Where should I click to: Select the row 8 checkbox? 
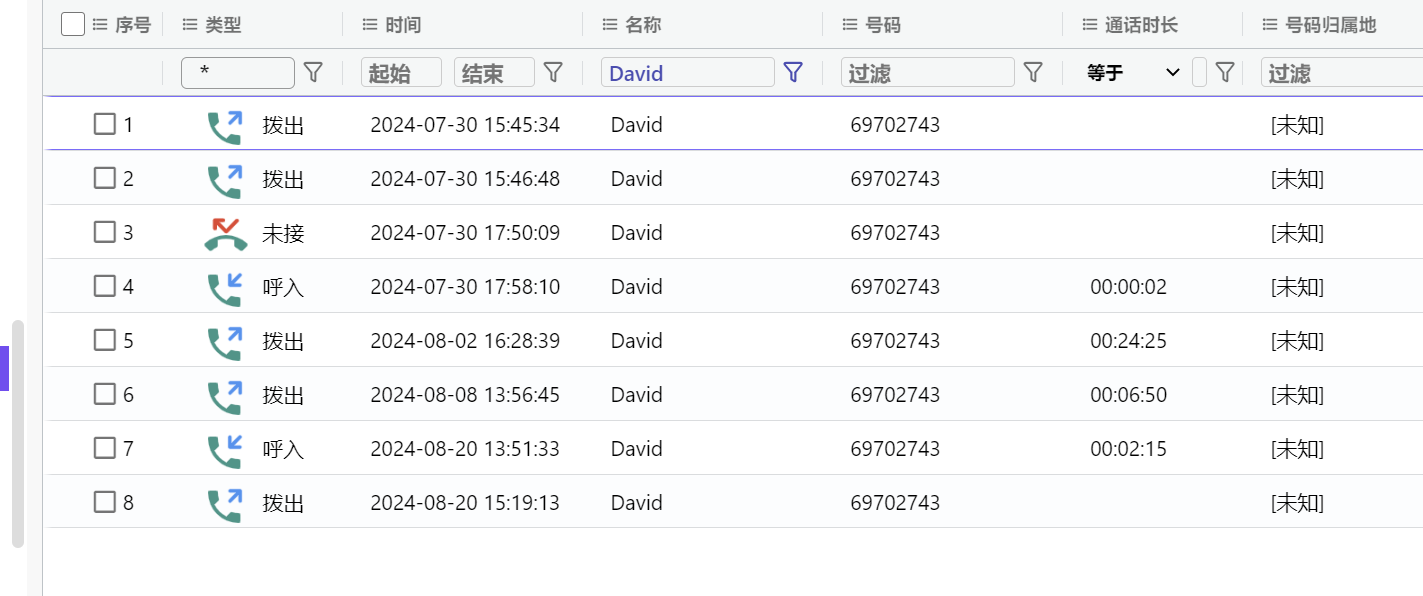[105, 502]
